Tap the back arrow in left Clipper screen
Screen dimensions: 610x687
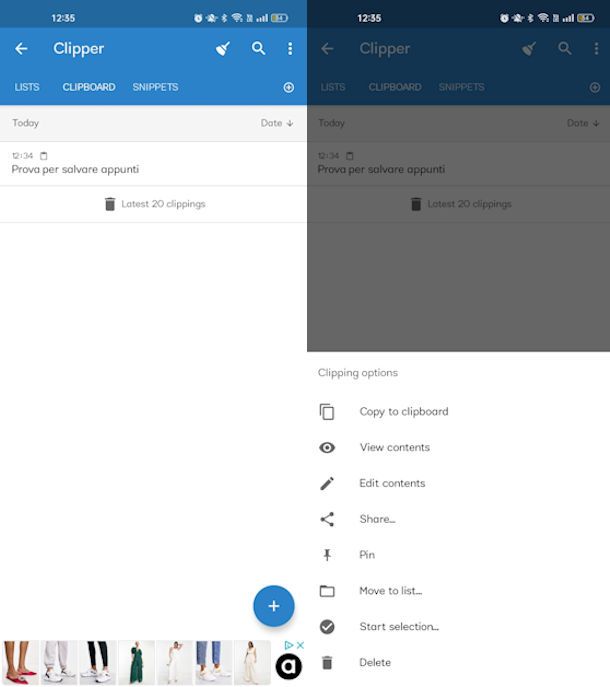(21, 49)
